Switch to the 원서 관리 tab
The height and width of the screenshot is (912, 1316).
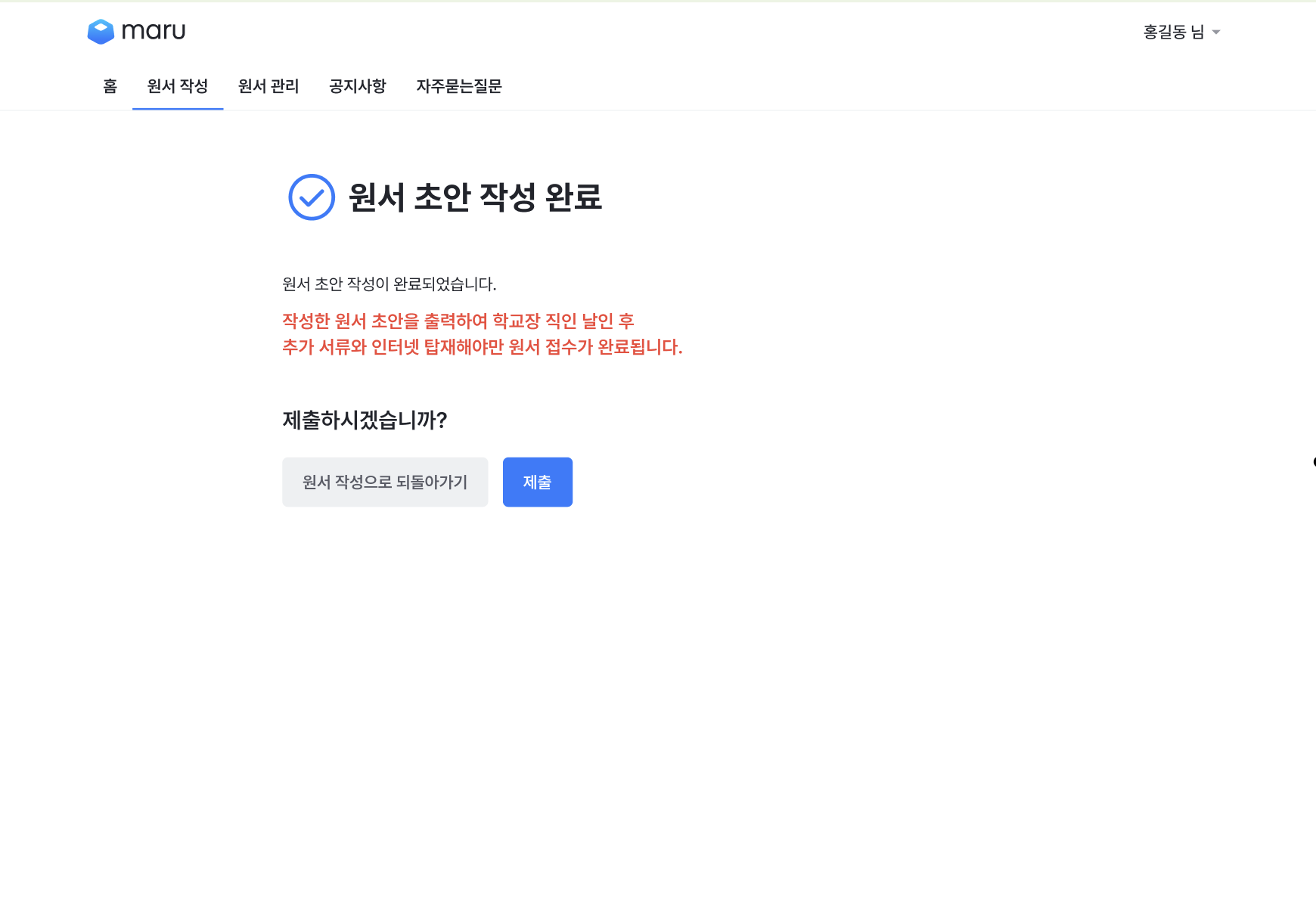(268, 86)
